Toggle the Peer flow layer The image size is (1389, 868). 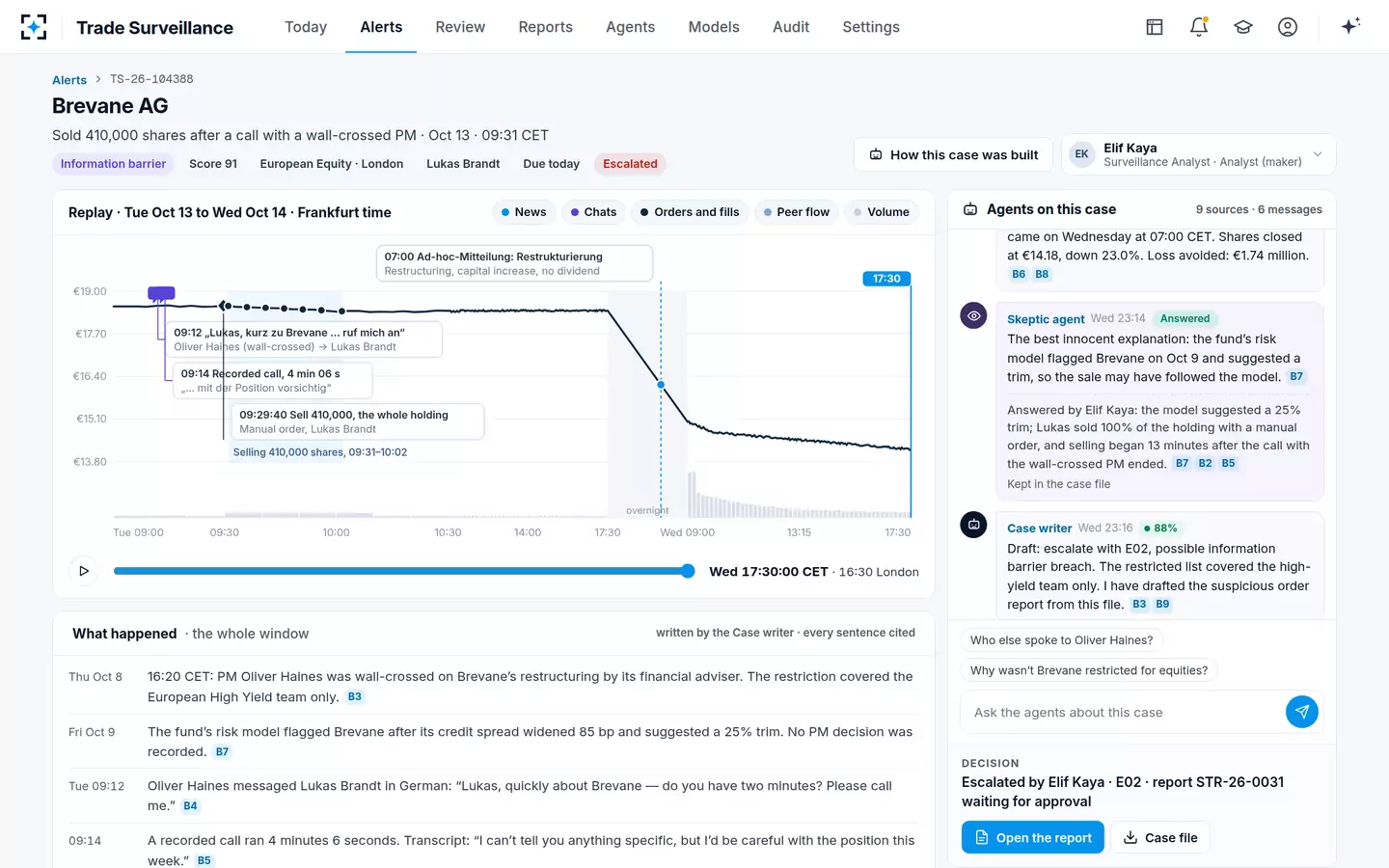(796, 212)
